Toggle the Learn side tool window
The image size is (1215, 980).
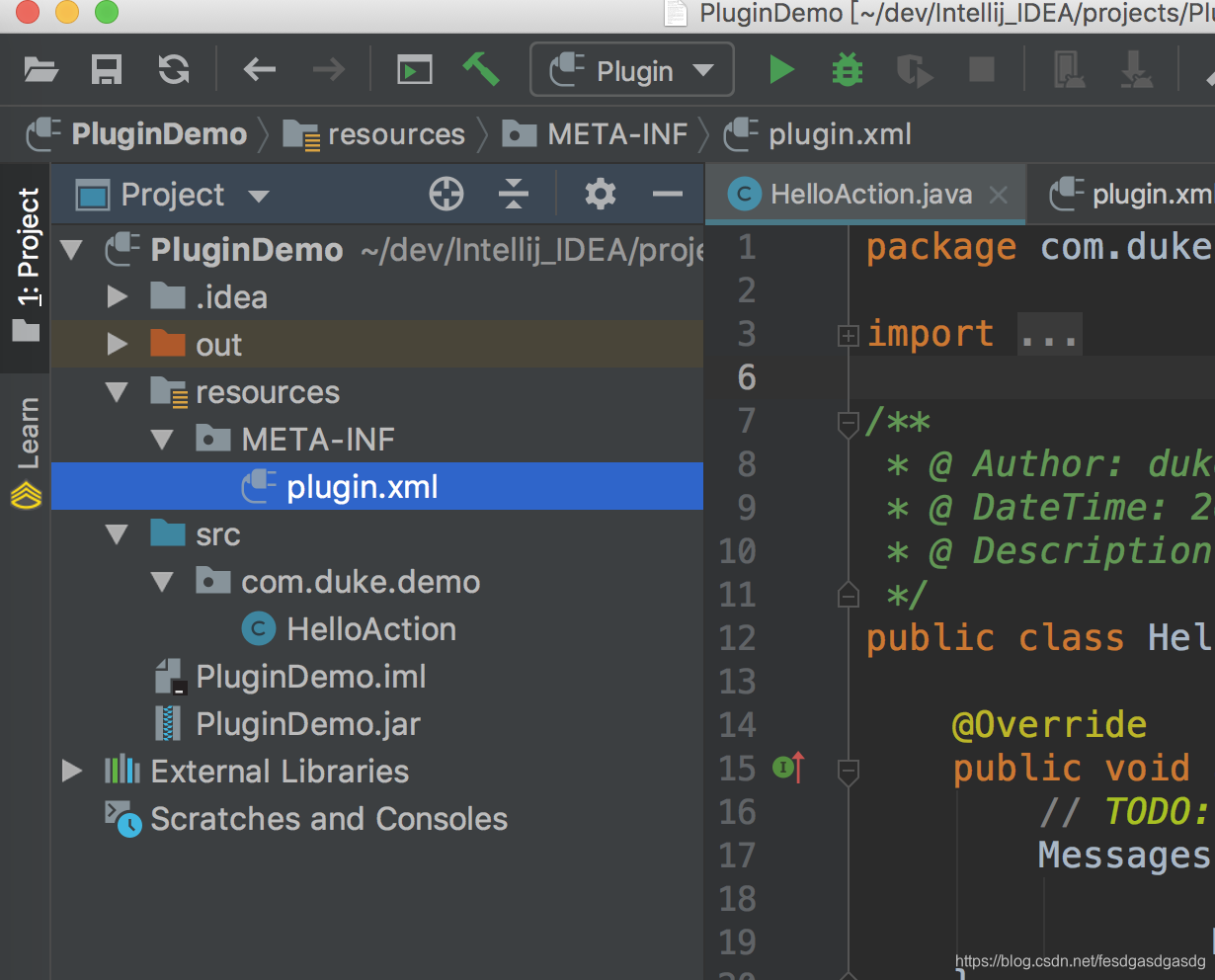[26, 452]
